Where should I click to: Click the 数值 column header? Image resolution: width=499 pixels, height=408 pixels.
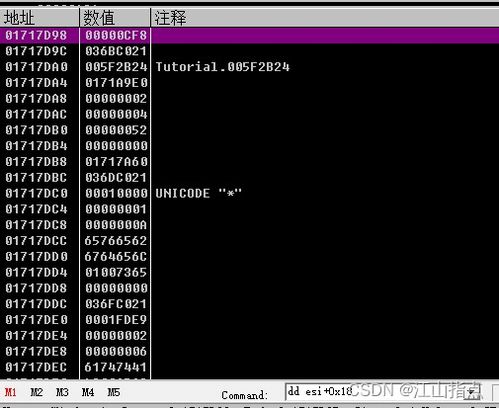click(115, 18)
